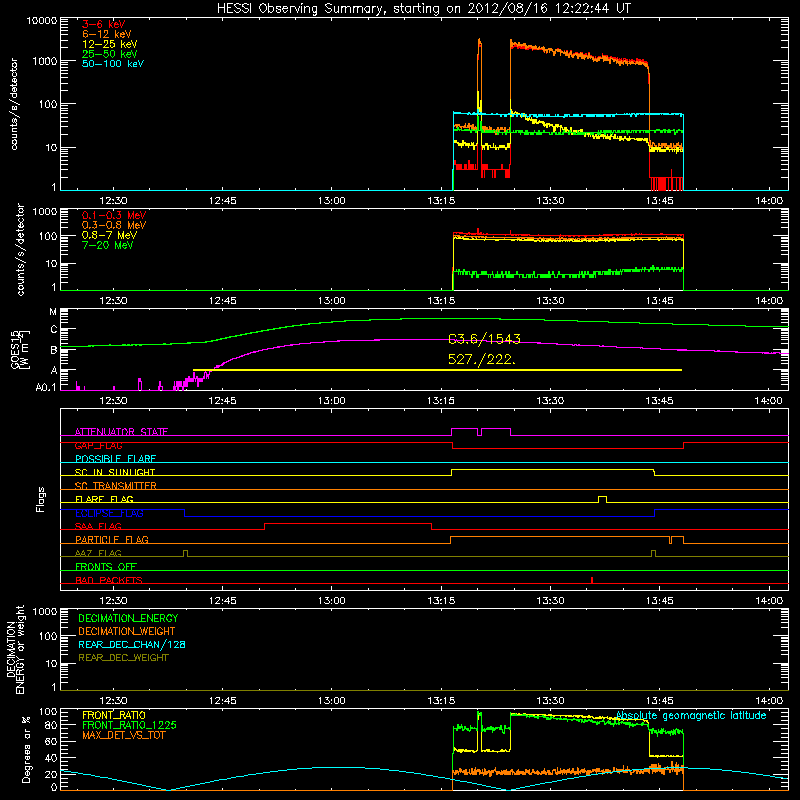
Task: Click the 13:15 tick label under top plot
Action: click(x=441, y=201)
